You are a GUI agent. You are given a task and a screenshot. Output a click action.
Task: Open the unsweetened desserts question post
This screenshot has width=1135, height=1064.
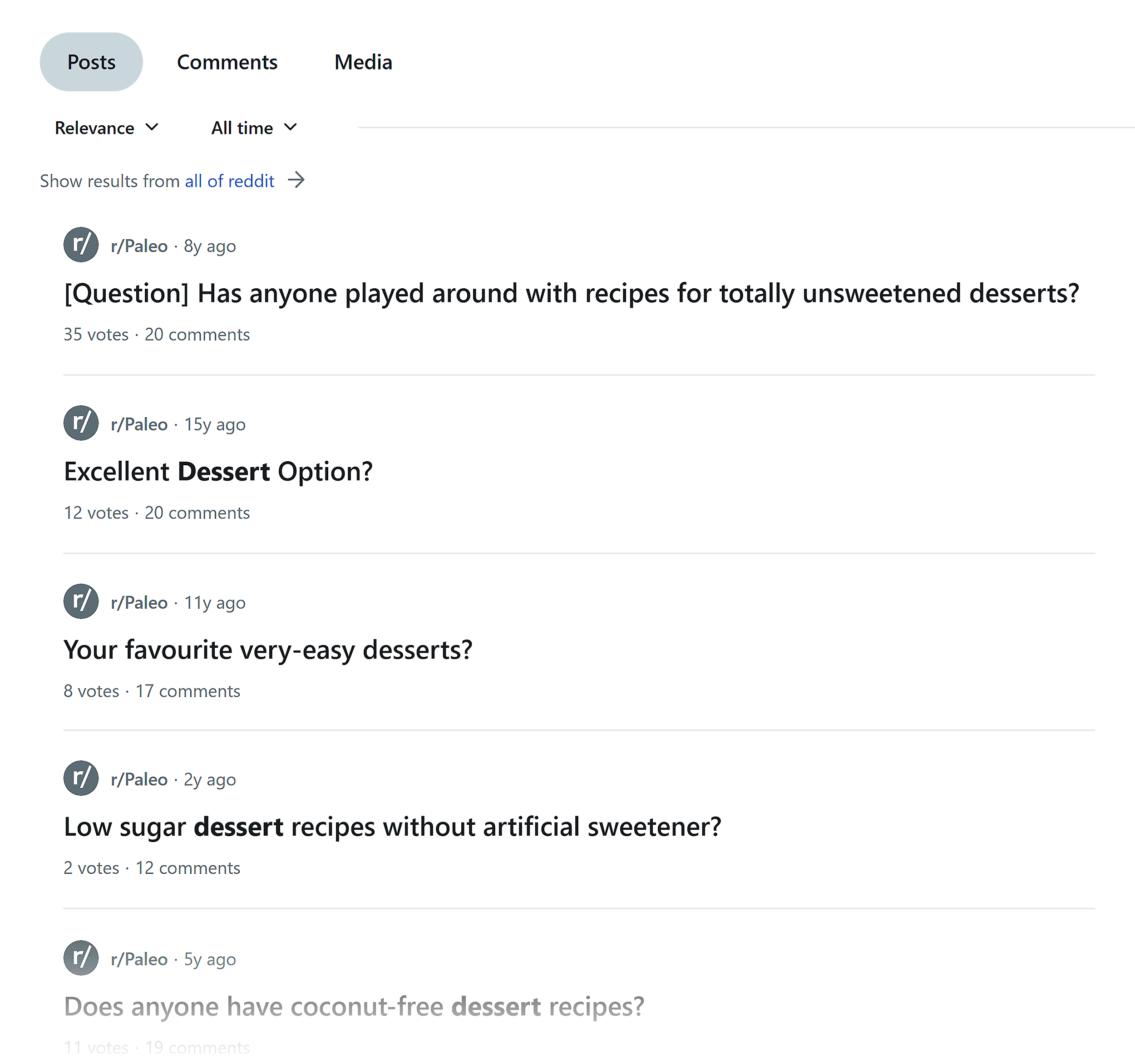571,293
